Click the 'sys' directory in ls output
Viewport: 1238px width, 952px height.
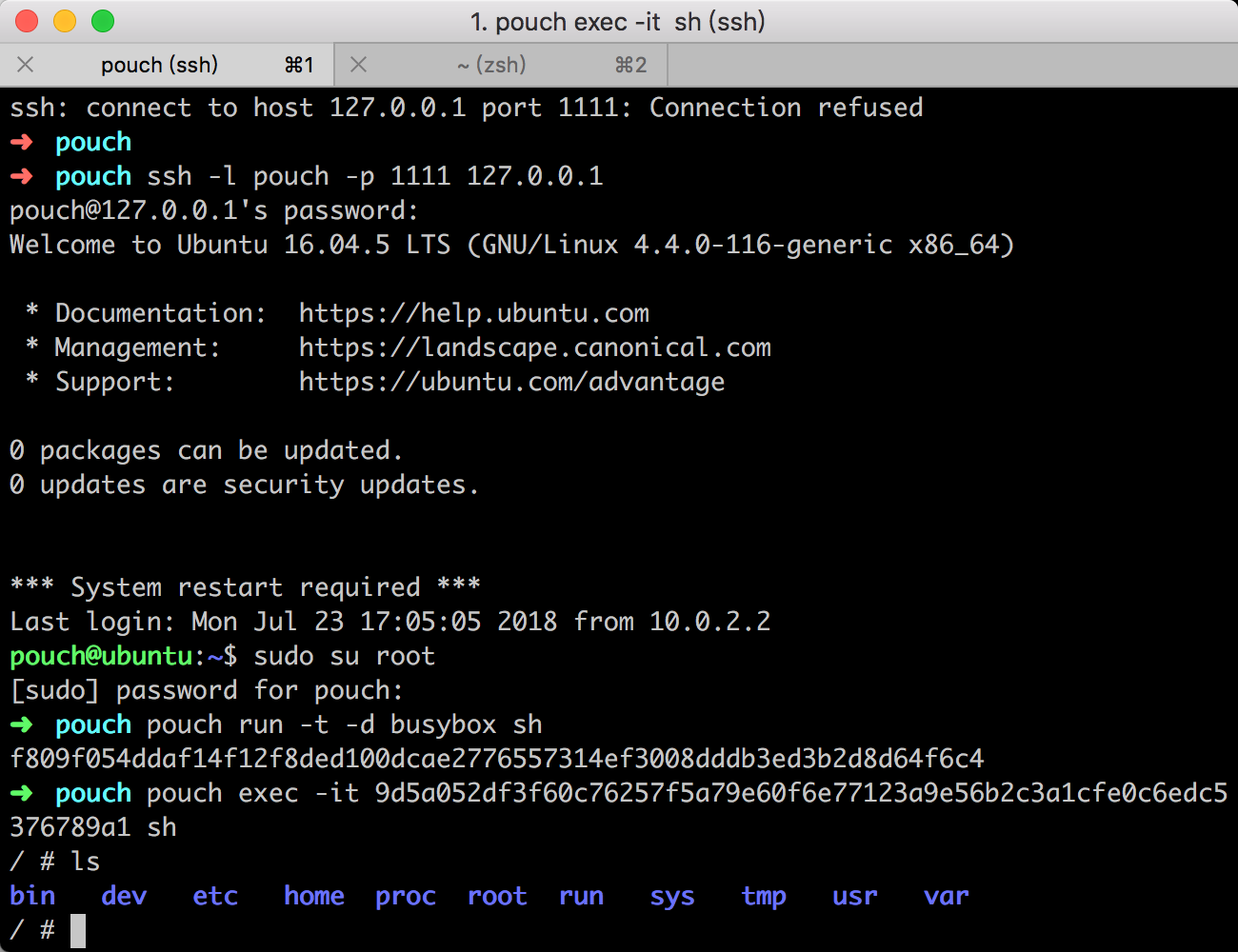[x=672, y=896]
